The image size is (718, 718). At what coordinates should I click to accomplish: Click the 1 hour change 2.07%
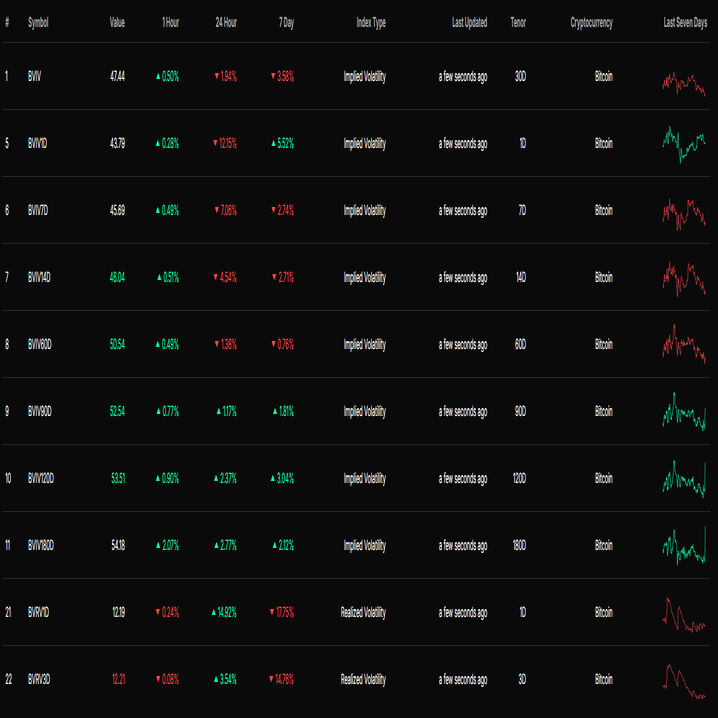(168, 545)
